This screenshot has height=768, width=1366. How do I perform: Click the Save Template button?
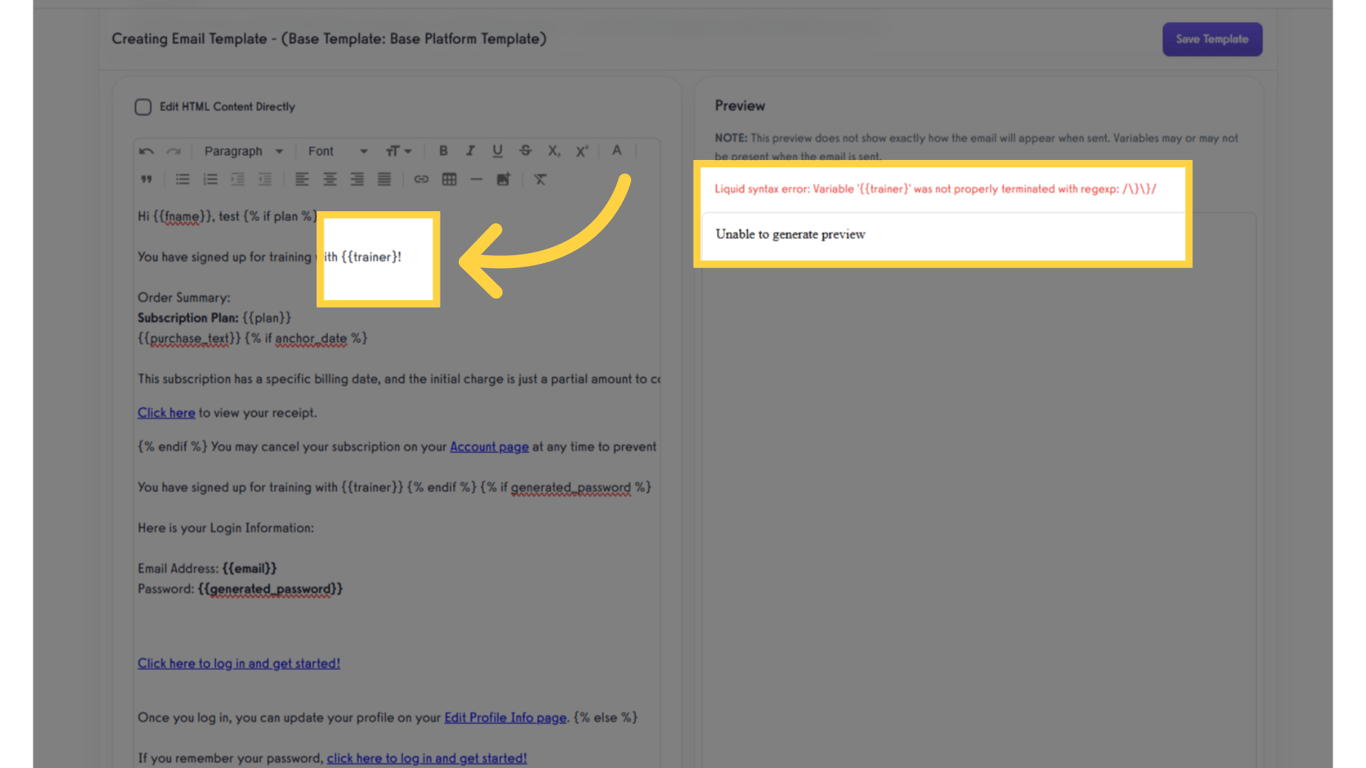1212,39
